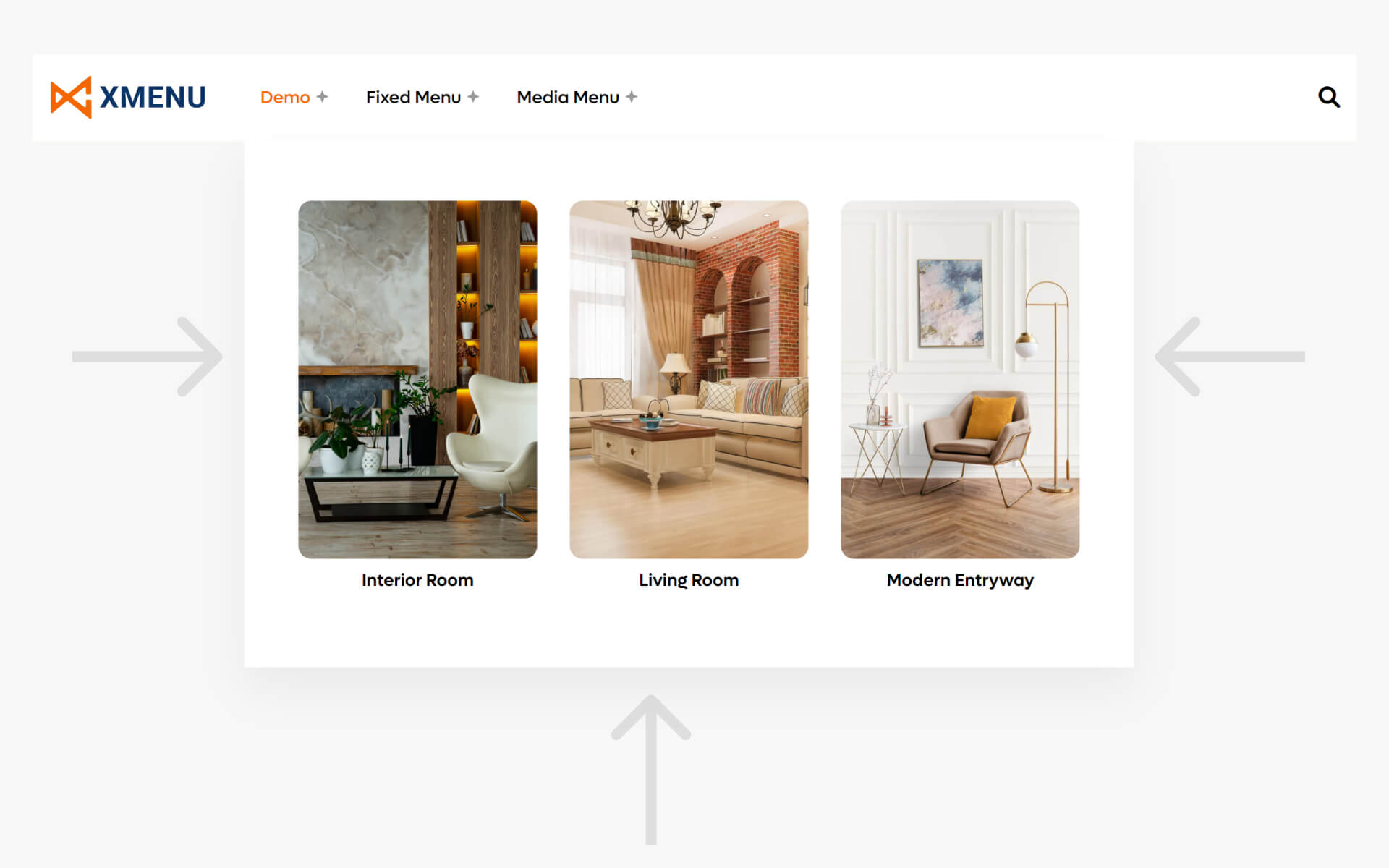Image resolution: width=1389 pixels, height=868 pixels.
Task: Expand the plus icon beside Fixed Menu
Action: coord(473,96)
